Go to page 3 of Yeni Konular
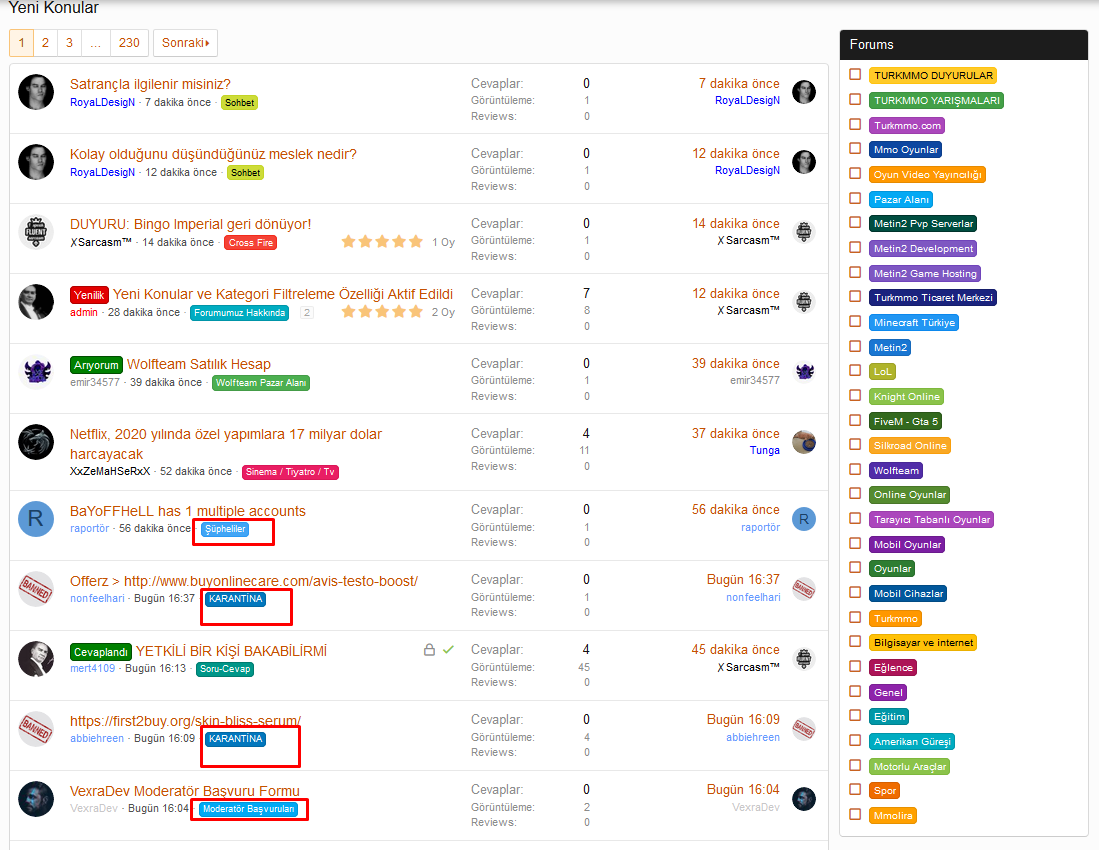1099x850 pixels. [x=69, y=43]
